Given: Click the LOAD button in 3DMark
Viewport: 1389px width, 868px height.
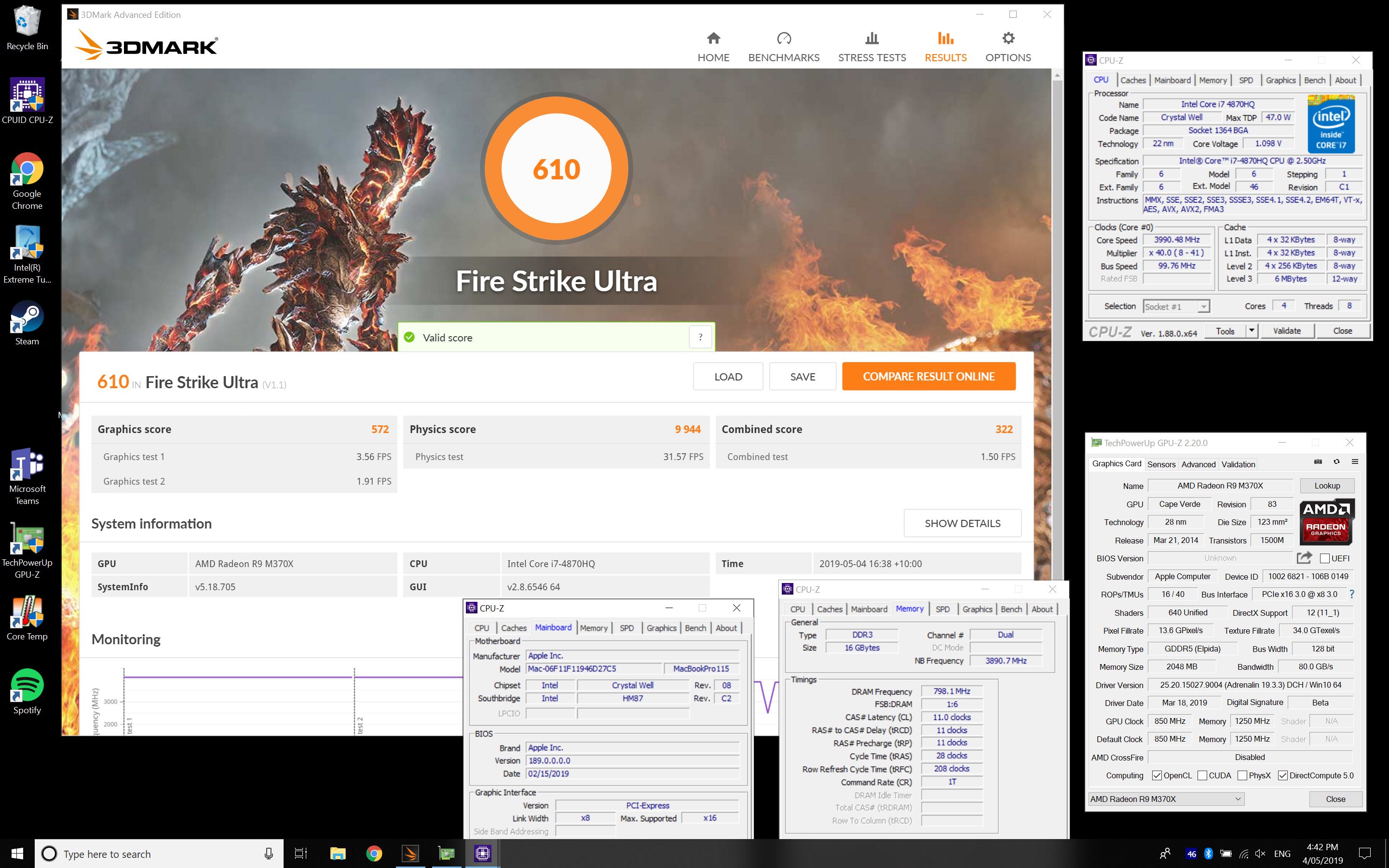Looking at the screenshot, I should click(x=728, y=377).
